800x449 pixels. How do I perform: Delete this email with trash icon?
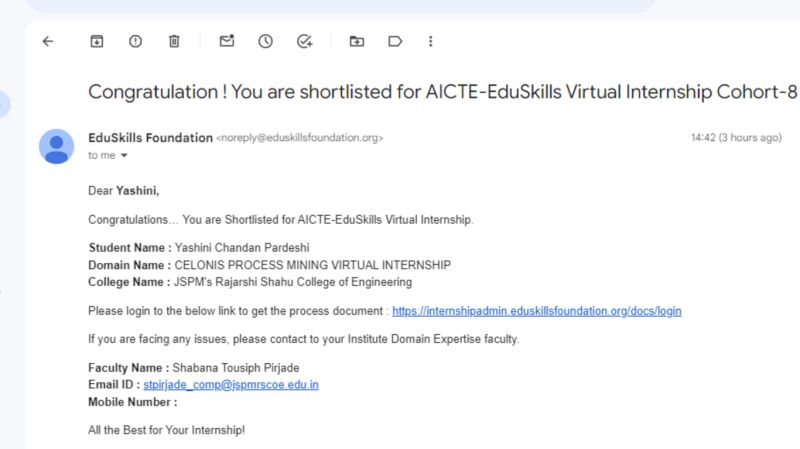(174, 41)
